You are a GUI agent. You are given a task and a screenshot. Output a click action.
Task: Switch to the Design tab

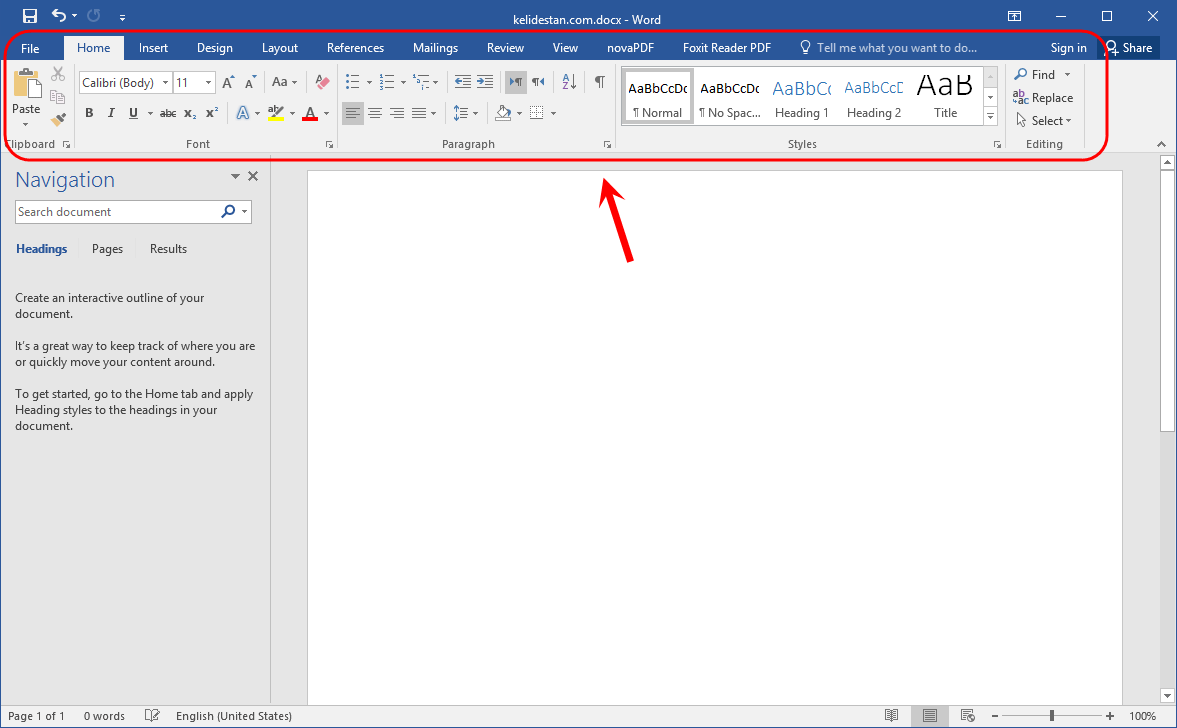tap(215, 48)
